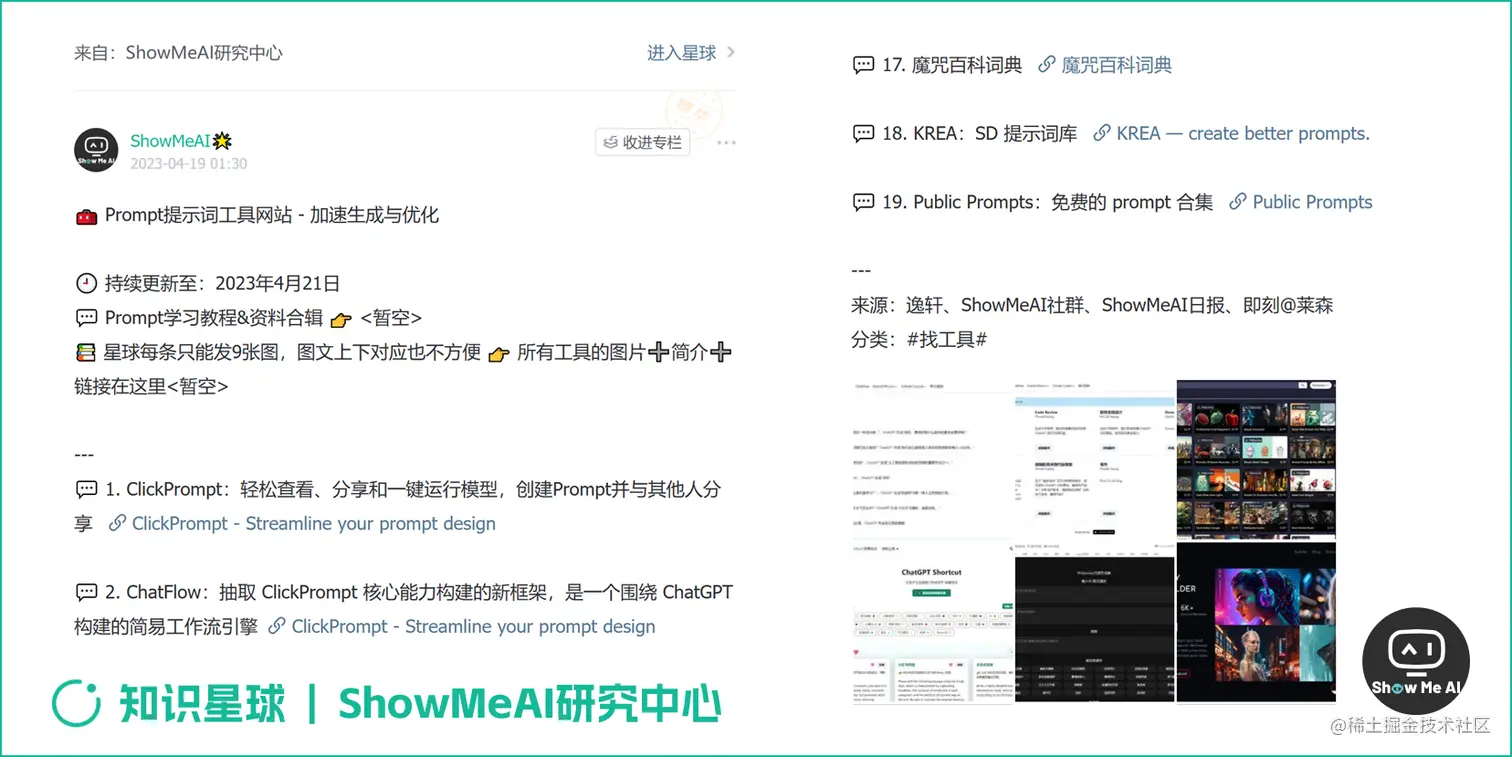Open the three-dot more options menu
The height and width of the screenshot is (757, 1512).
726,143
